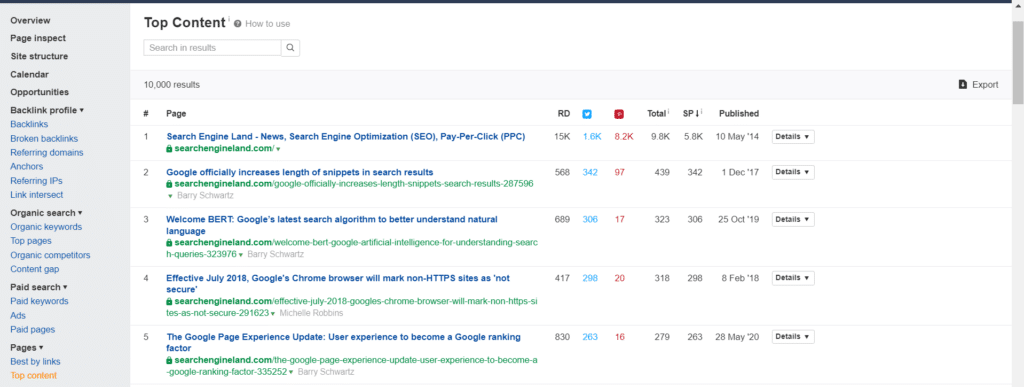This screenshot has height=387, width=1024.
Task: Open Details dropdown for Page Experience Update row
Action: pyautogui.click(x=793, y=337)
